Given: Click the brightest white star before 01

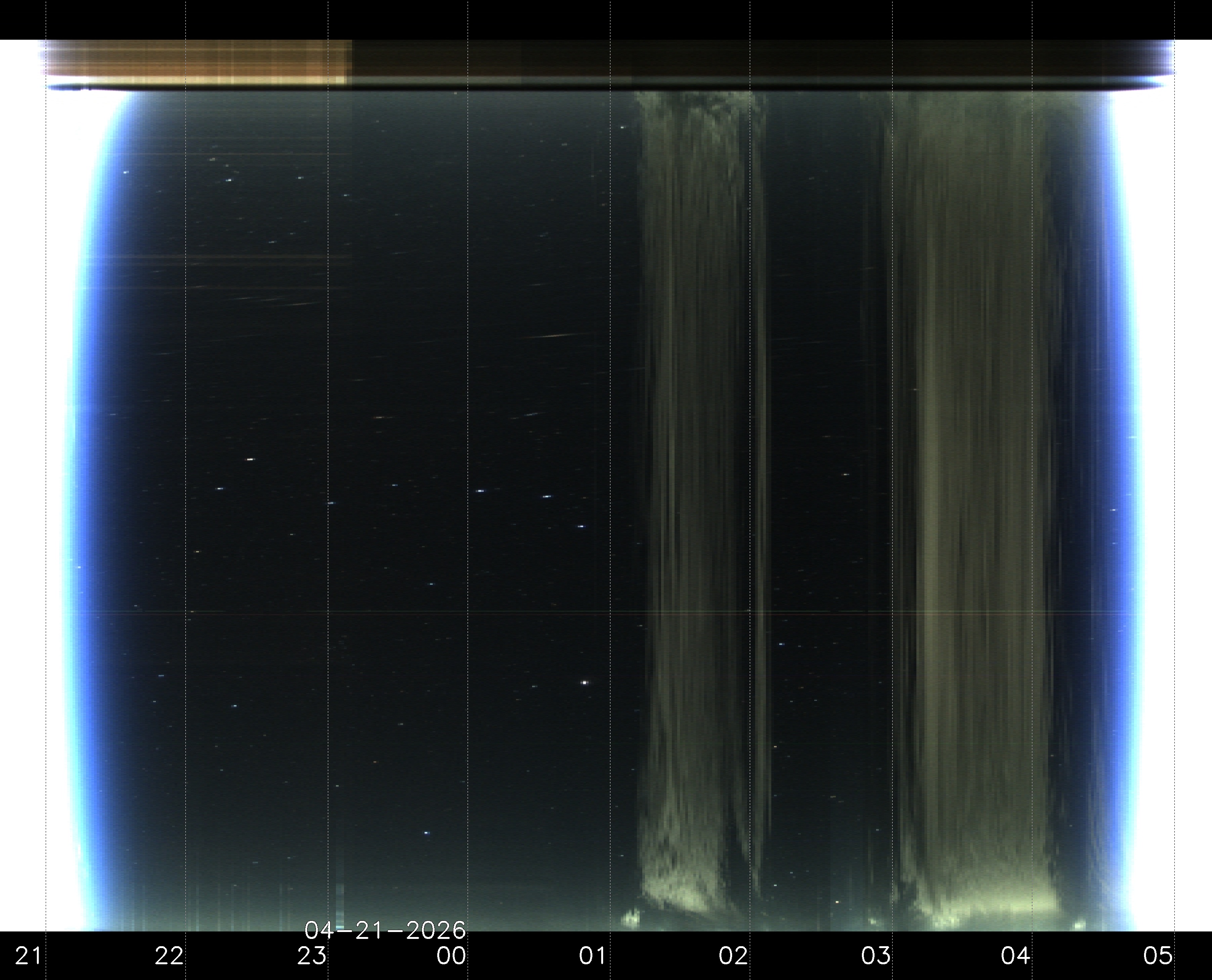Looking at the screenshot, I should tap(585, 682).
